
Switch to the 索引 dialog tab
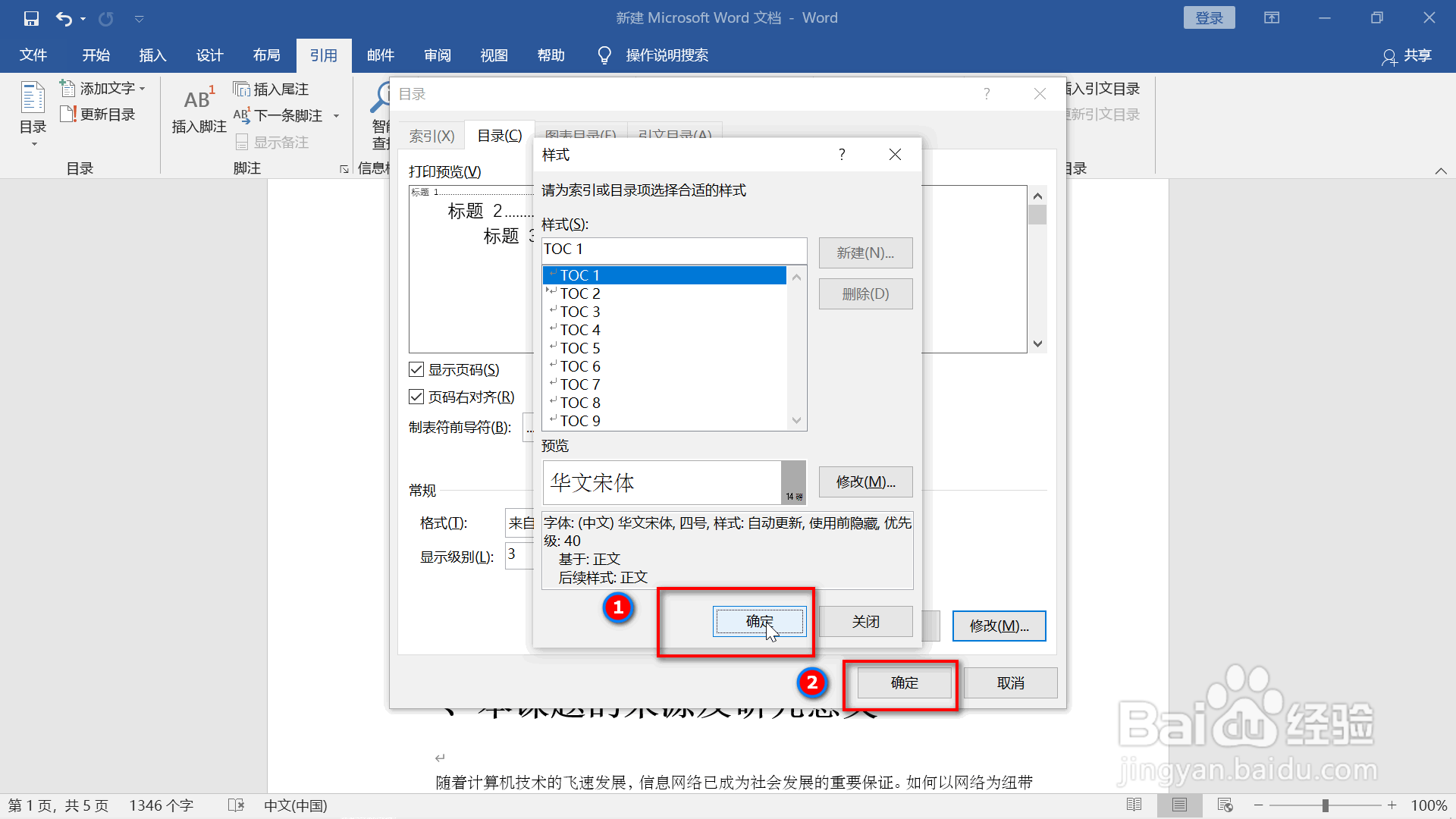pos(431,136)
